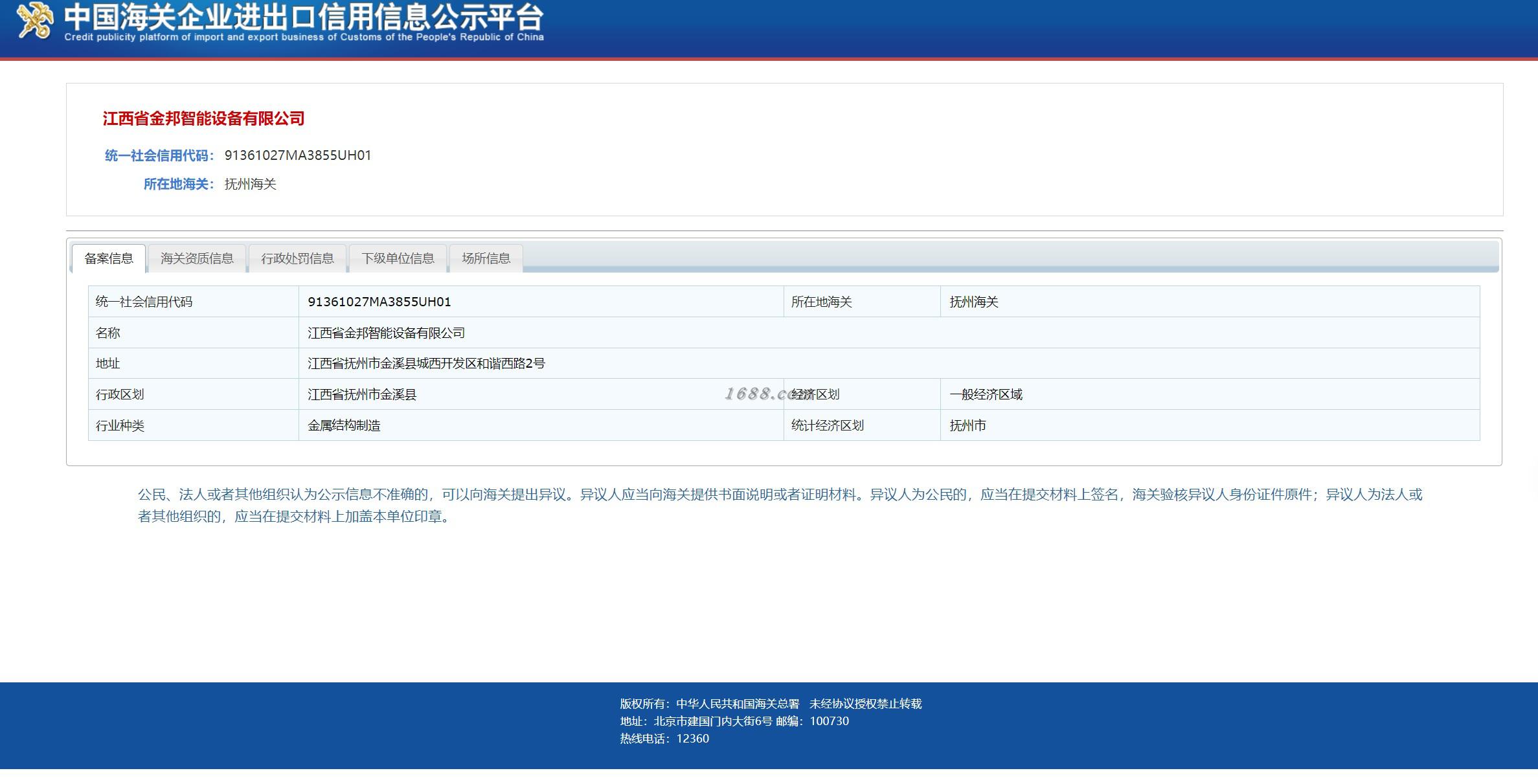Screen dimensions: 1538x784
Task: Click the 金属结构制造 industry cell
Action: 344,426
